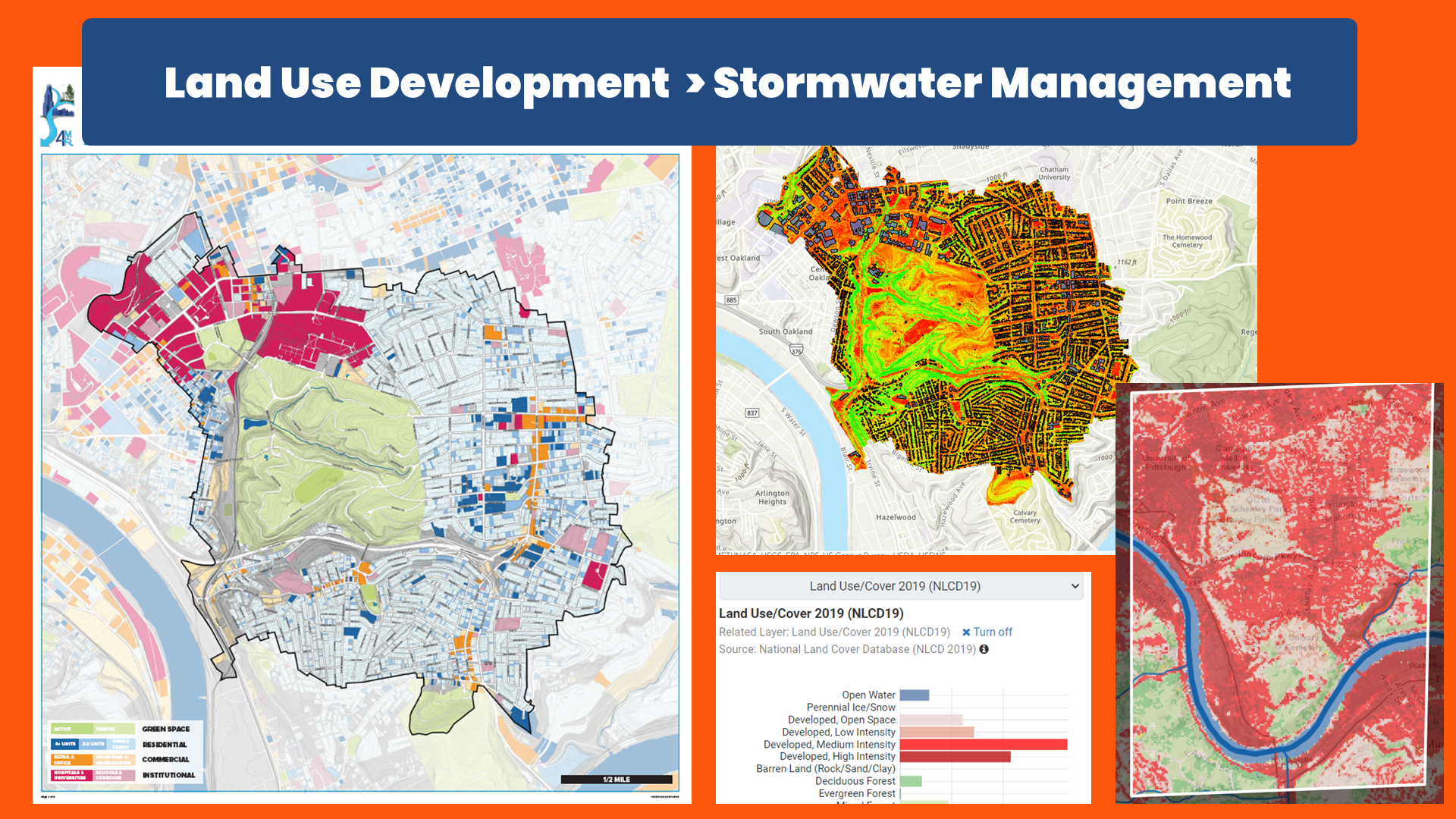Click the info icon beside NLCD source

[x=984, y=649]
